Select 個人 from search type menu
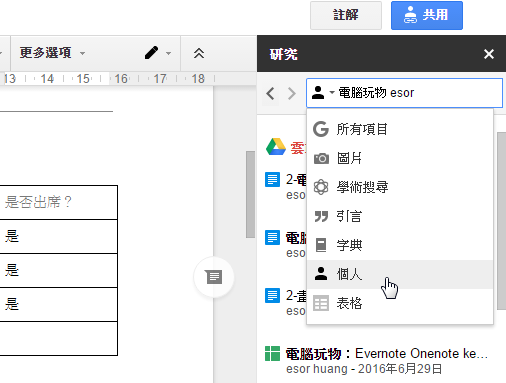Screen dimensions: 506x383 (400, 274)
